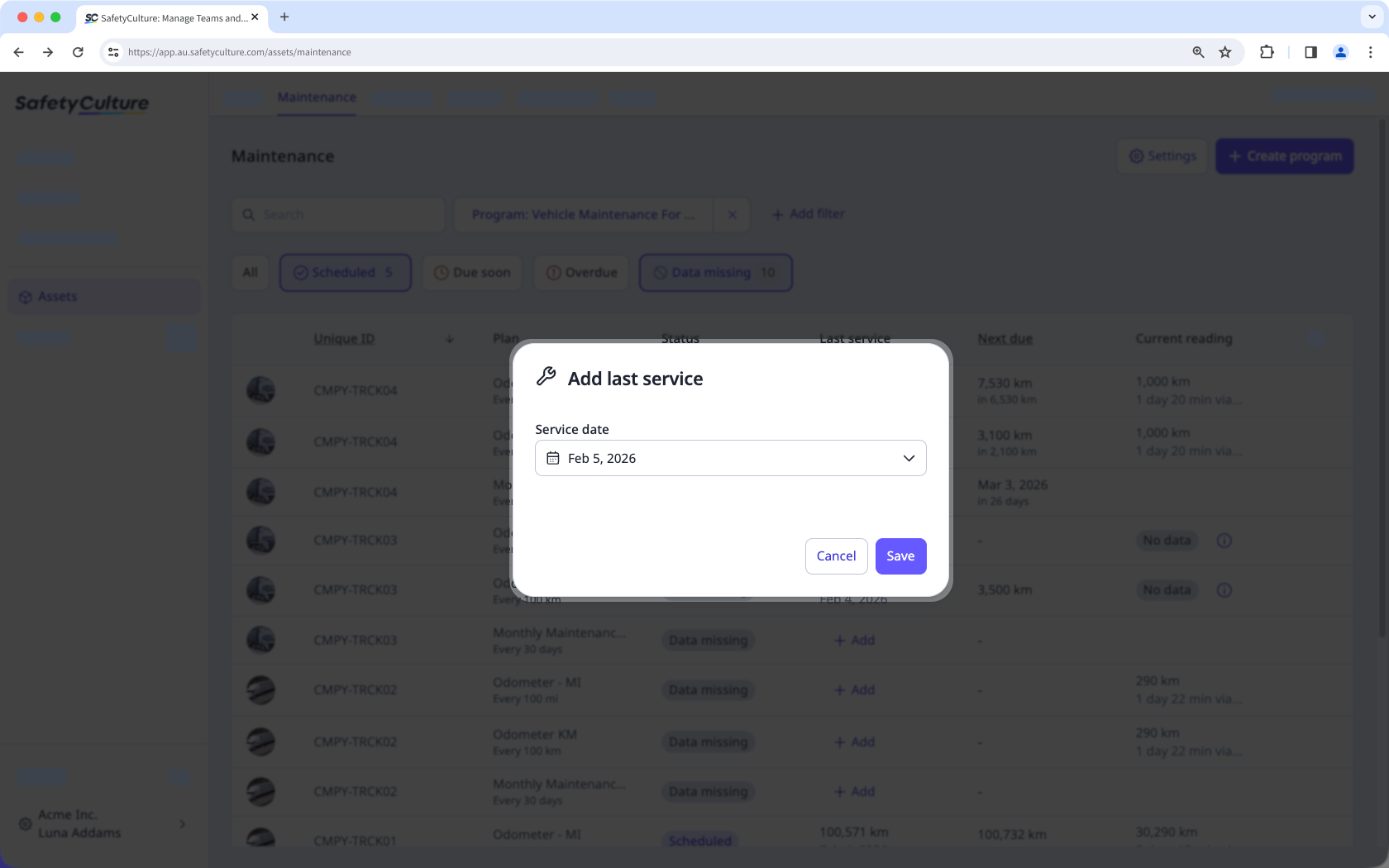
Task: Click the page vertical scrollbar
Action: pos(1382,379)
